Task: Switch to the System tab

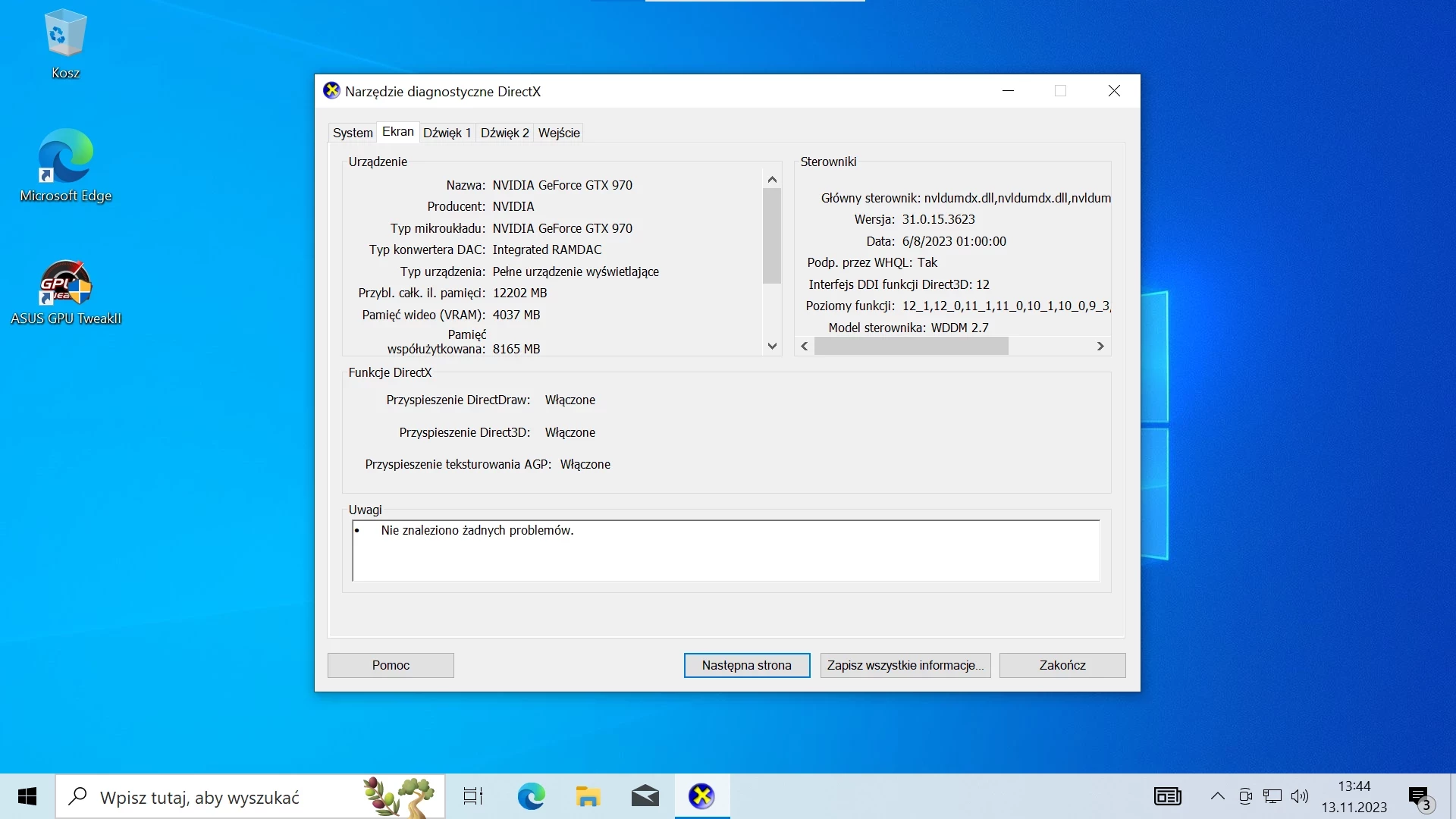Action: click(x=353, y=133)
